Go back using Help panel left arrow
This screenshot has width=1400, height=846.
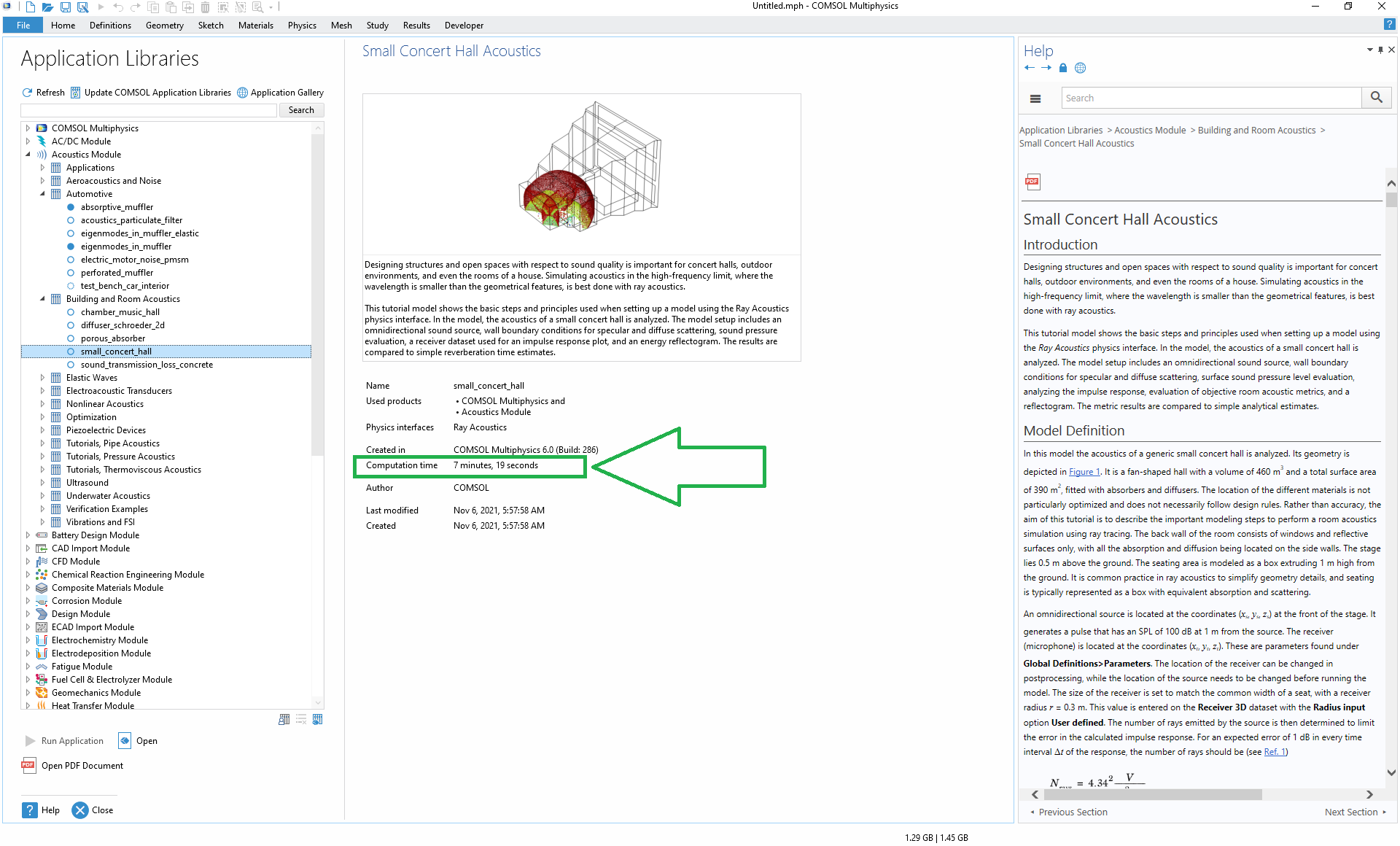pyautogui.click(x=1029, y=68)
